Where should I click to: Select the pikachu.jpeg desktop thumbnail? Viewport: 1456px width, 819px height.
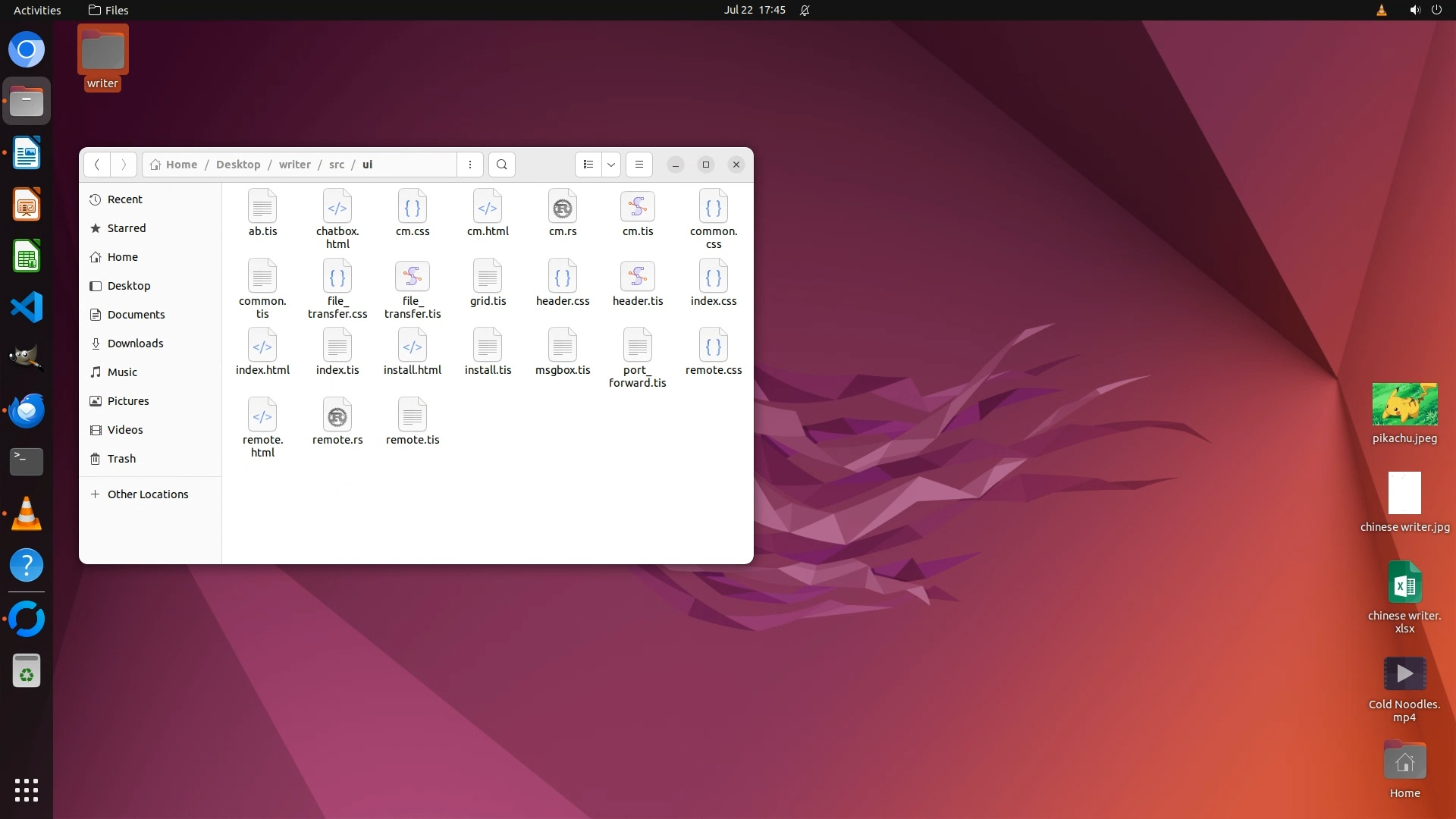(x=1404, y=405)
